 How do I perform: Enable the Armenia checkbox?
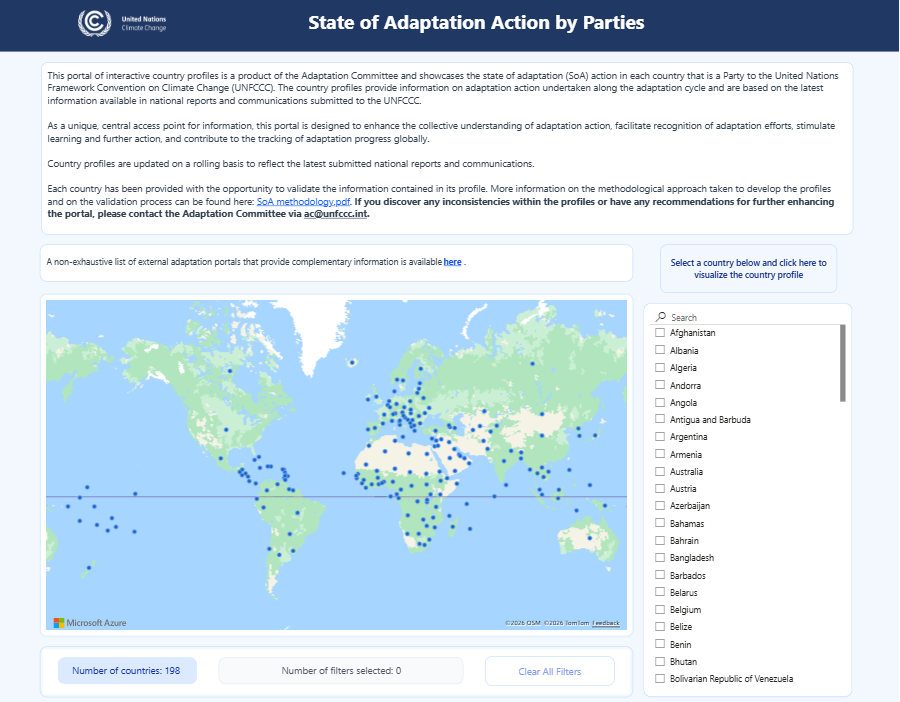click(660, 454)
